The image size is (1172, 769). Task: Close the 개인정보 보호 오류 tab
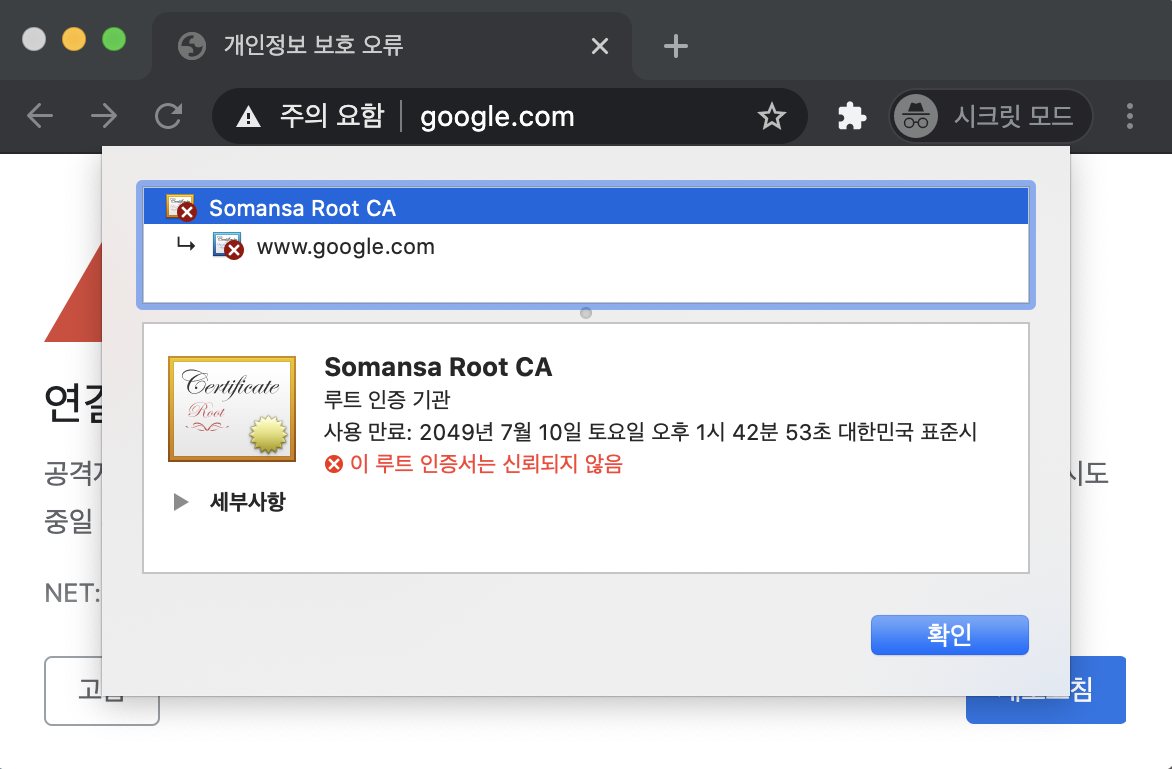point(599,46)
